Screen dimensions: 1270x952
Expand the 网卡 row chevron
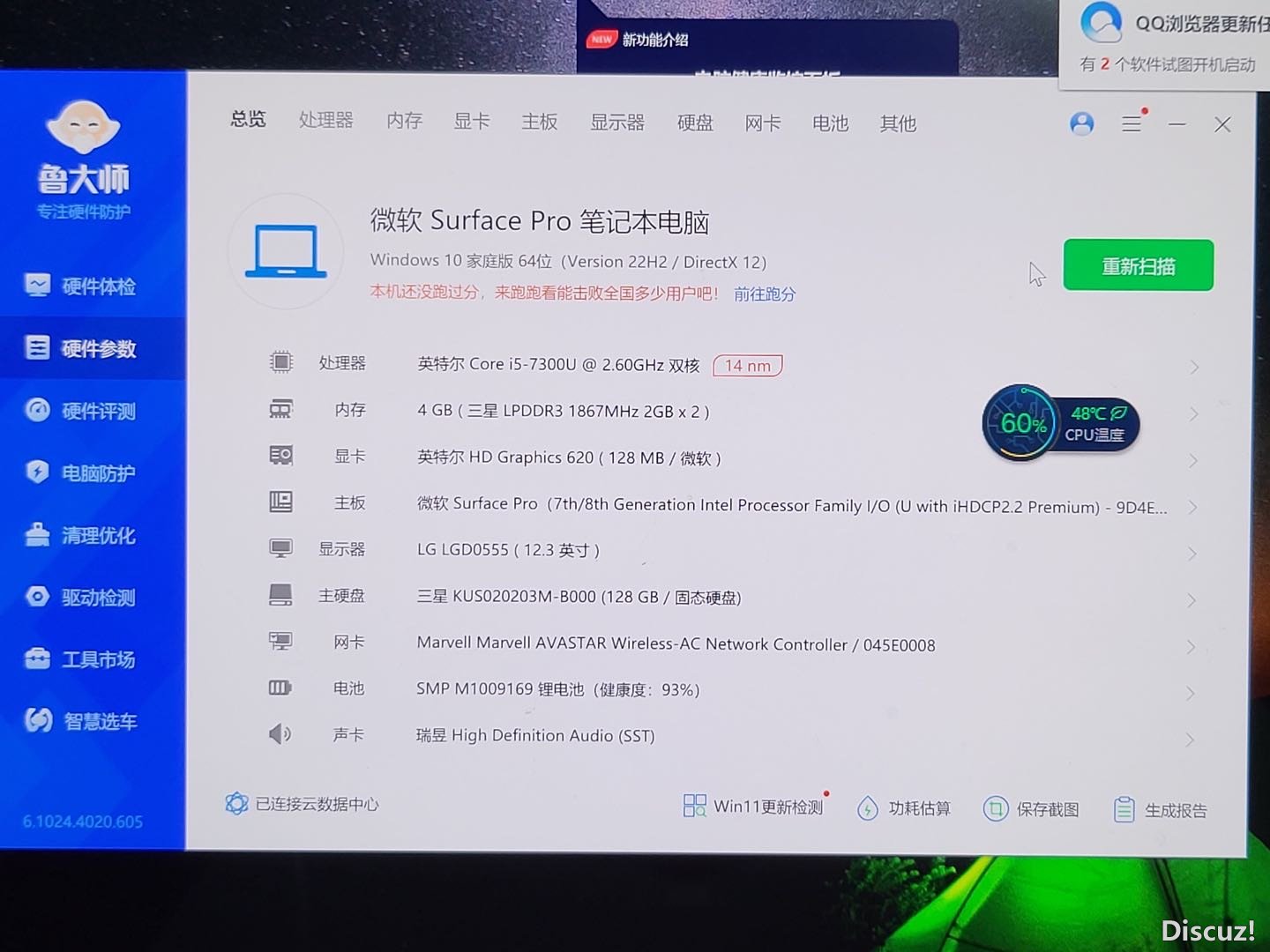(x=1192, y=647)
